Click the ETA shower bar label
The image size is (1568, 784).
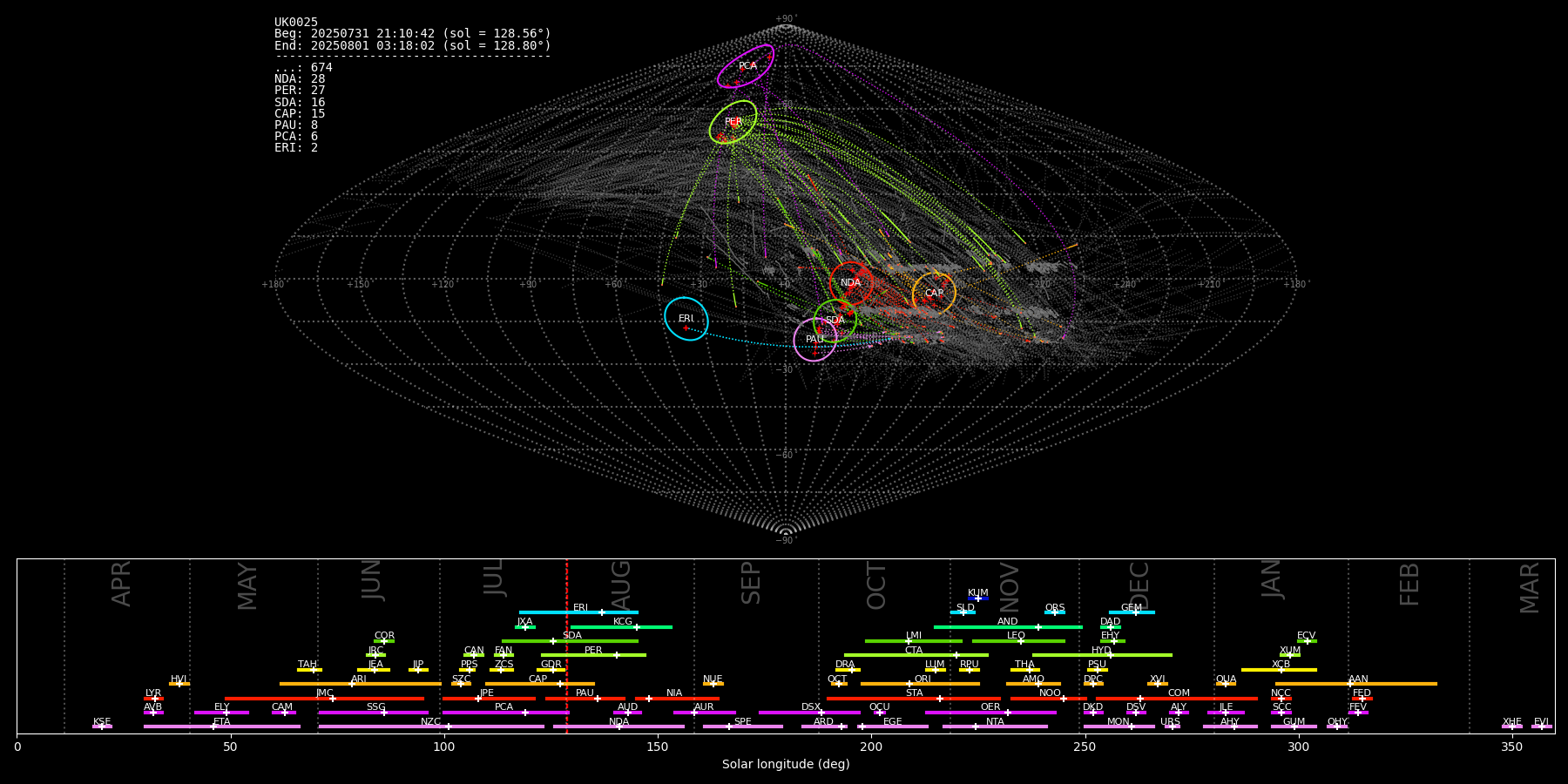point(222,722)
